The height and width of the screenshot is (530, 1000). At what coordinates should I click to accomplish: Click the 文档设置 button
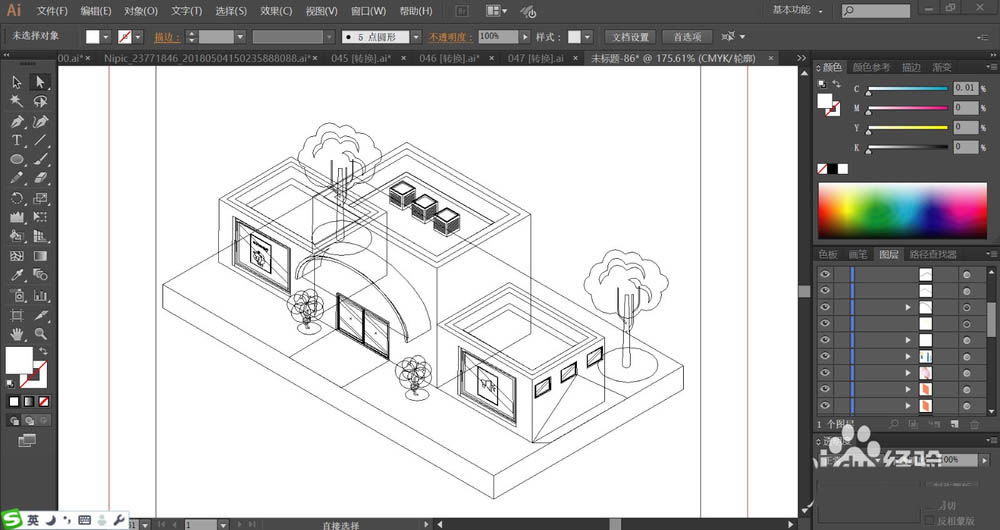tap(630, 37)
